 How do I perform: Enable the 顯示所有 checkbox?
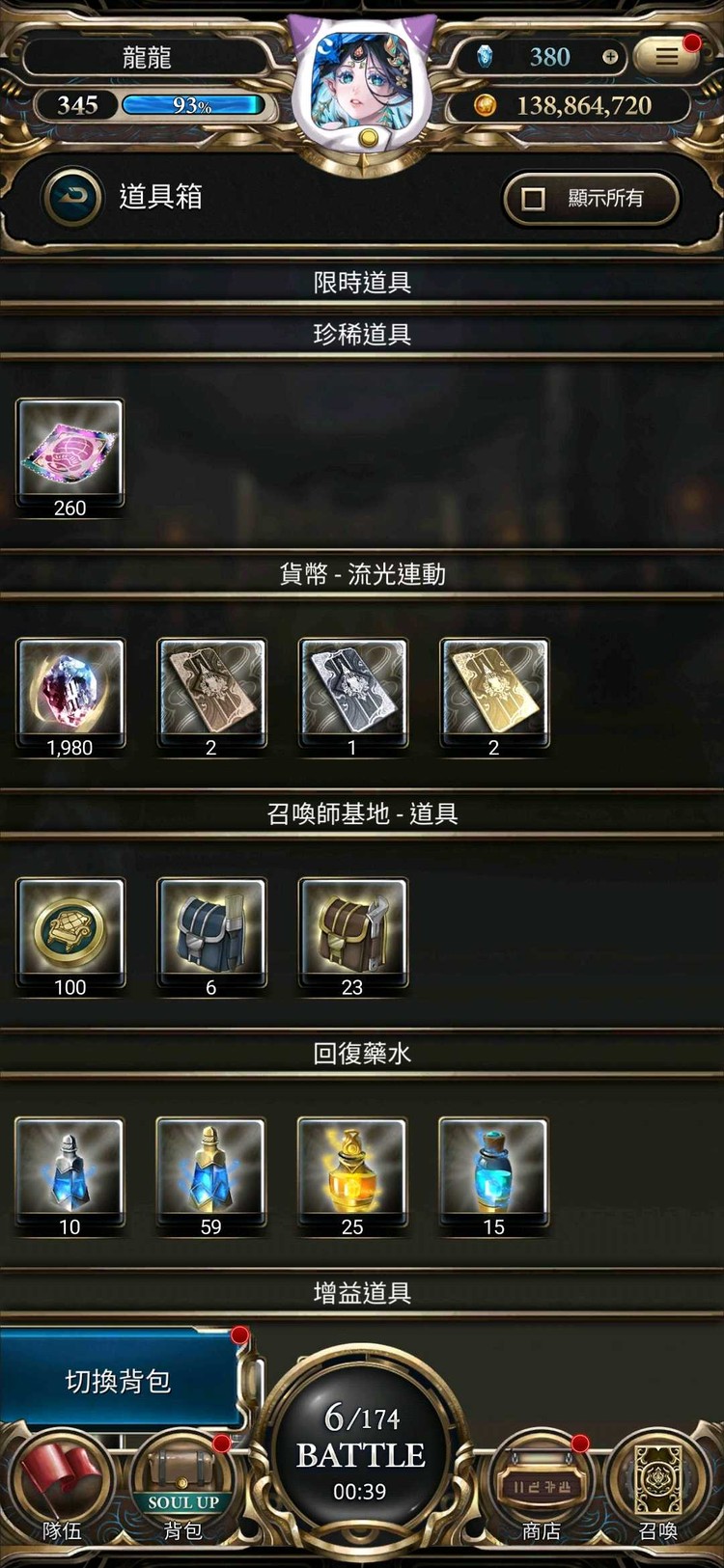point(534,199)
